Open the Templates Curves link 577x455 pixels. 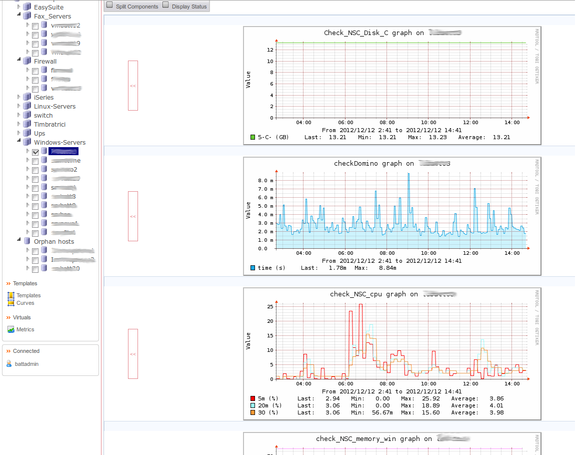coord(28,299)
